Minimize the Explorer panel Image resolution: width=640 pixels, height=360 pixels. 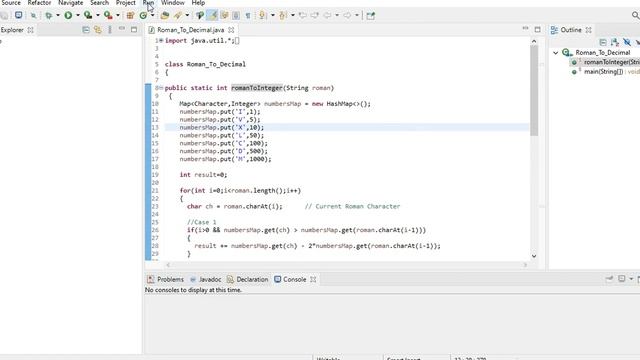click(122, 29)
